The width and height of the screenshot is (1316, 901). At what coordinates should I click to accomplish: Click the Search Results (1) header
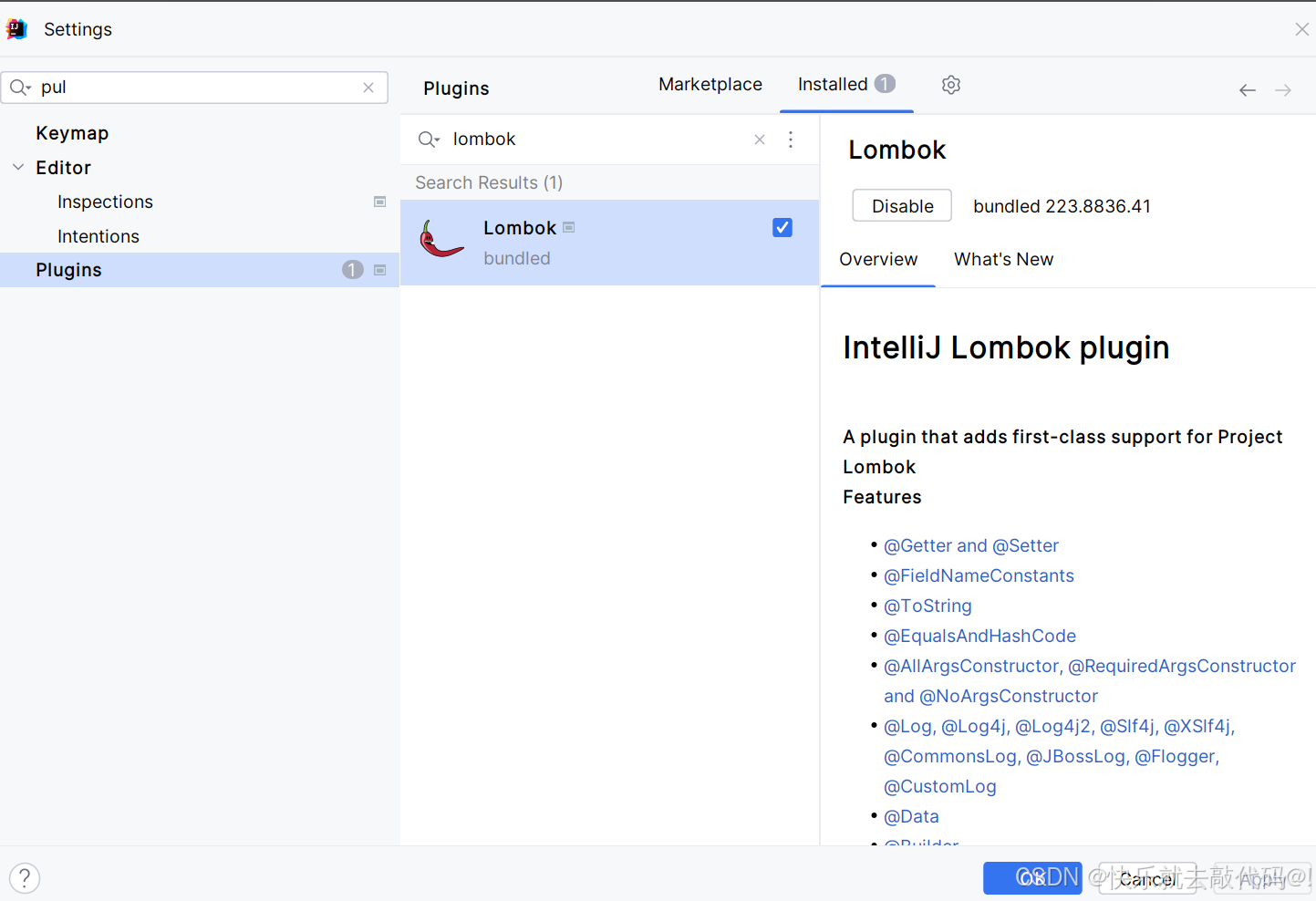[x=489, y=182]
